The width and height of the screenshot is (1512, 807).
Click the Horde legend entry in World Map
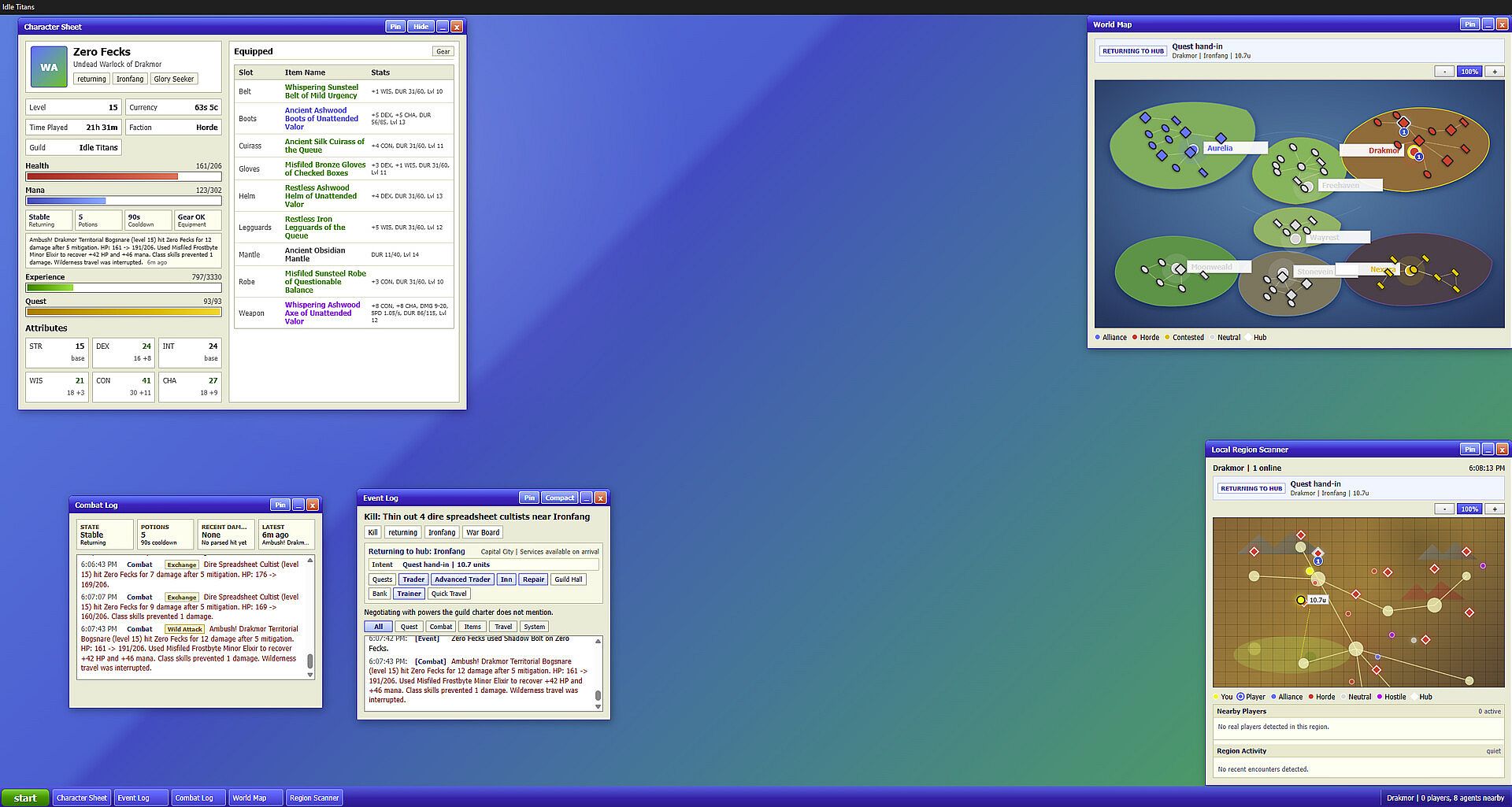[1146, 337]
